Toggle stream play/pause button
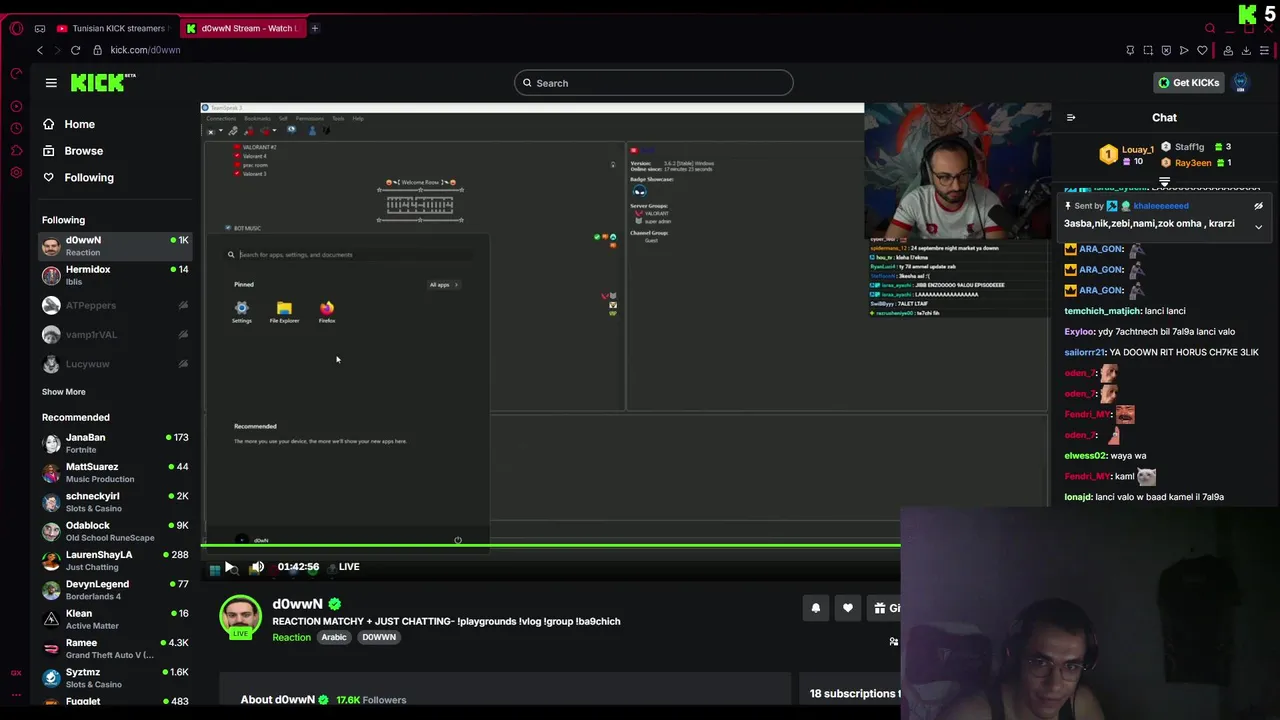This screenshot has height=720, width=1280. coord(229,567)
